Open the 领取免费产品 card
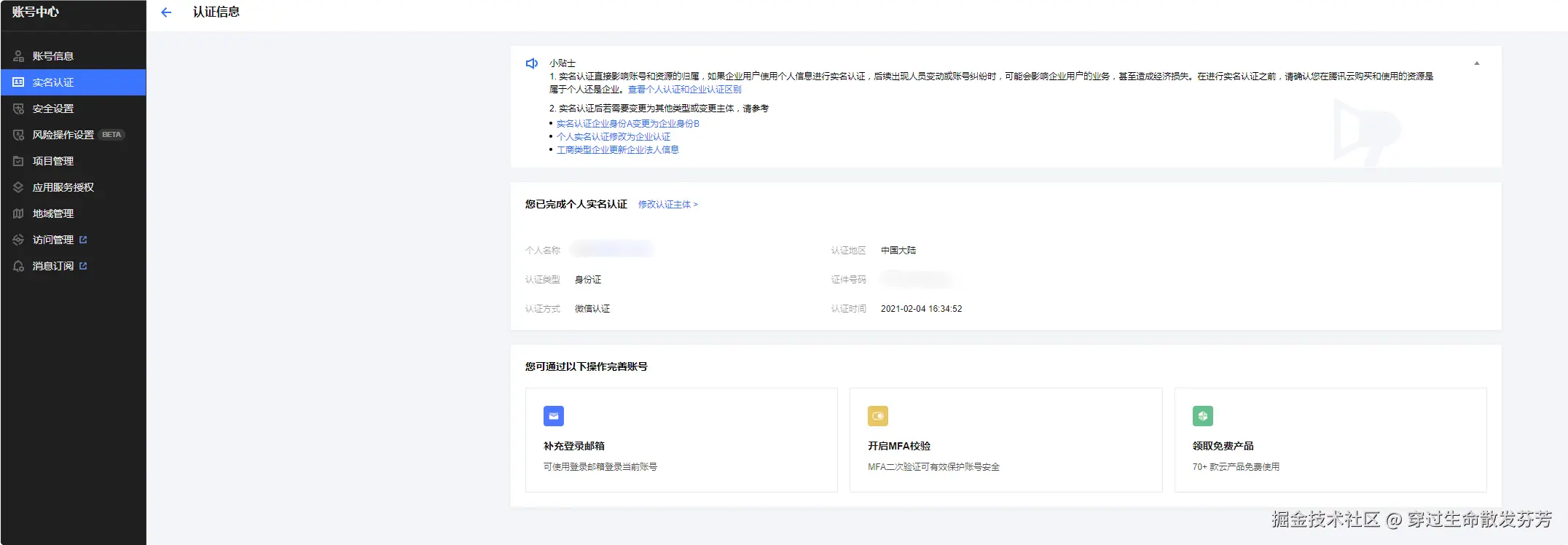Image resolution: width=1568 pixels, height=545 pixels. click(x=1330, y=440)
